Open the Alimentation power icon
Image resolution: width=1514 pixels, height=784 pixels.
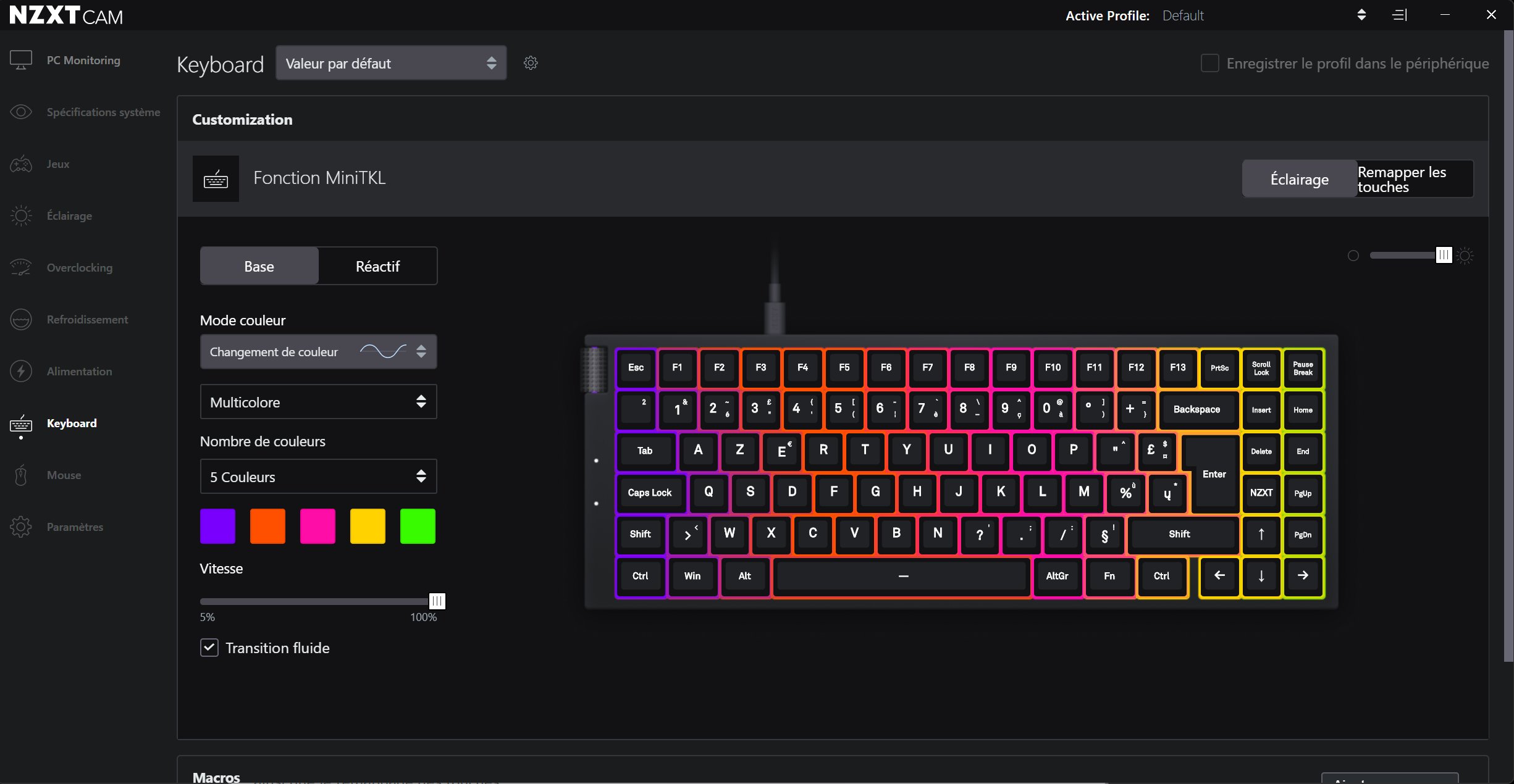pos(21,371)
